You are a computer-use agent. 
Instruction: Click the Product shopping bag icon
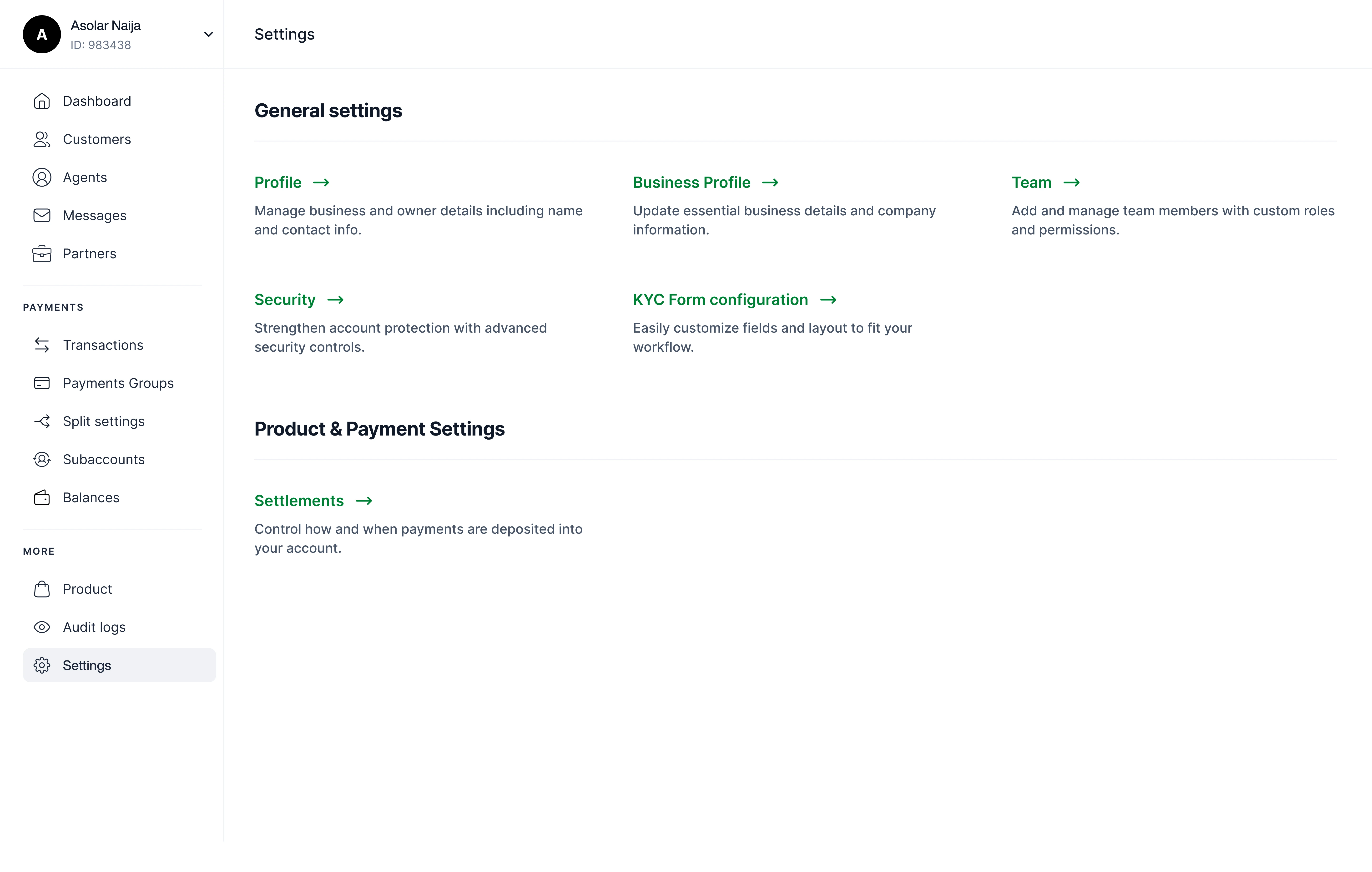(42, 589)
